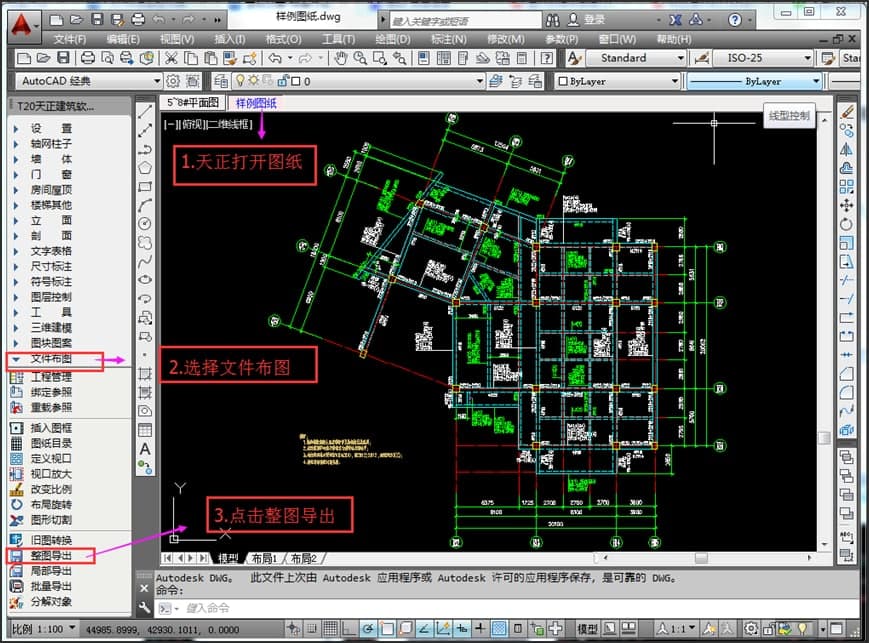Click 批量导出 in the sidebar

(50, 586)
